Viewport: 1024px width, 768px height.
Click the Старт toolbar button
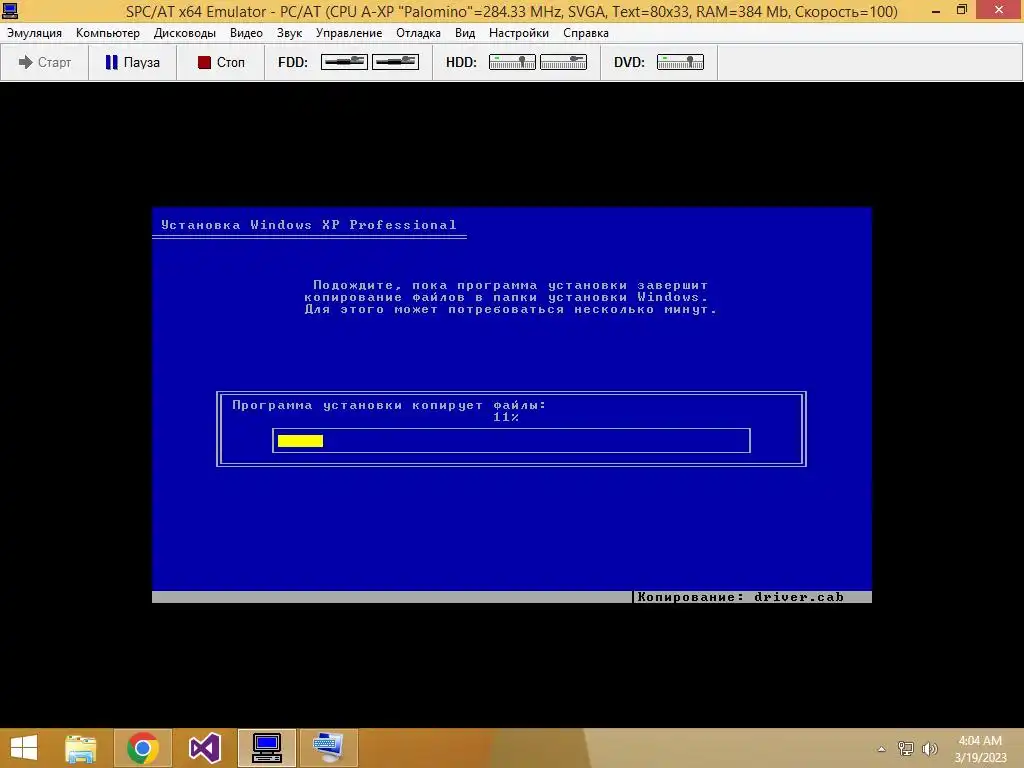(x=44, y=62)
